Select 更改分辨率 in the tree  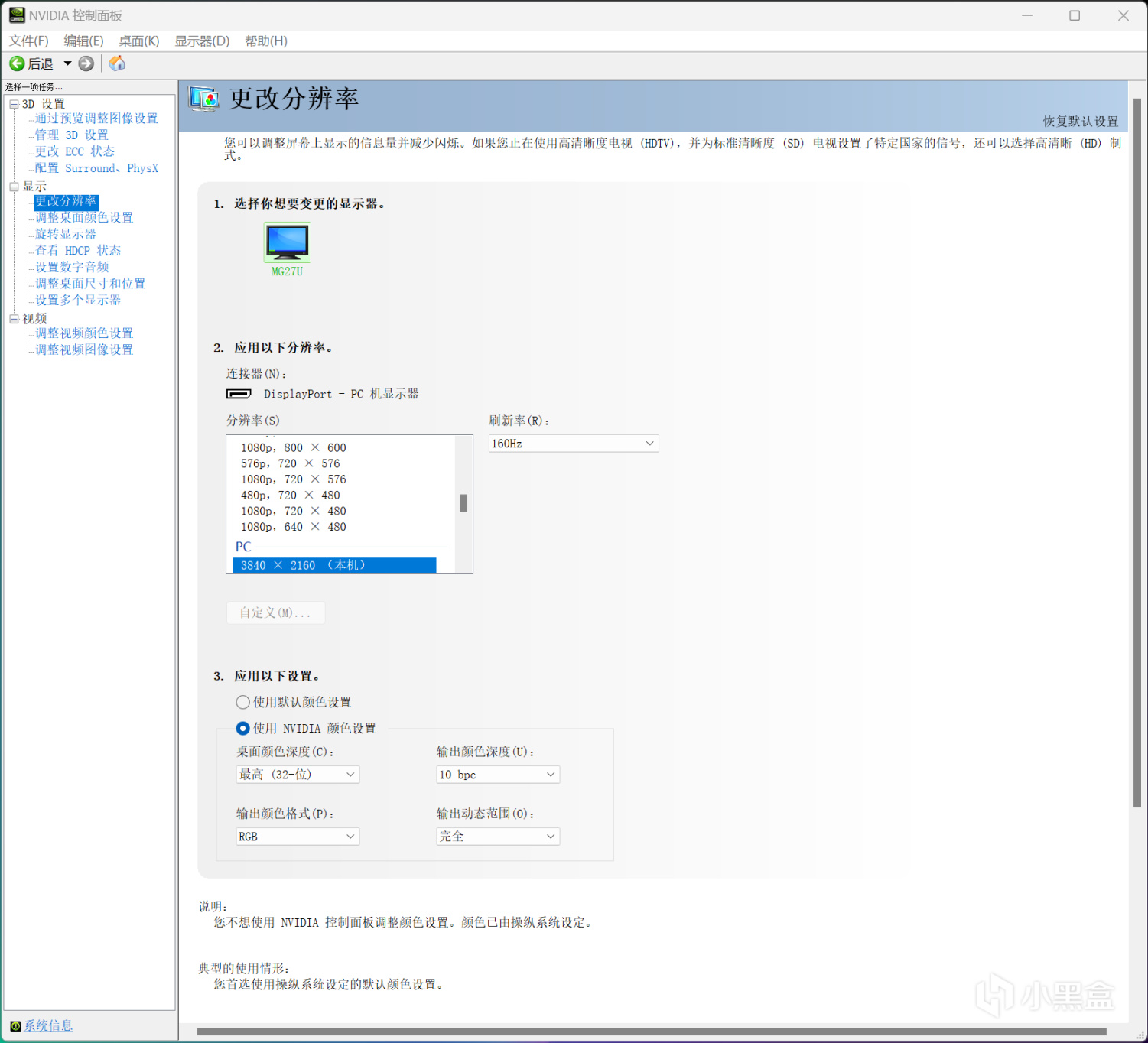[x=66, y=201]
